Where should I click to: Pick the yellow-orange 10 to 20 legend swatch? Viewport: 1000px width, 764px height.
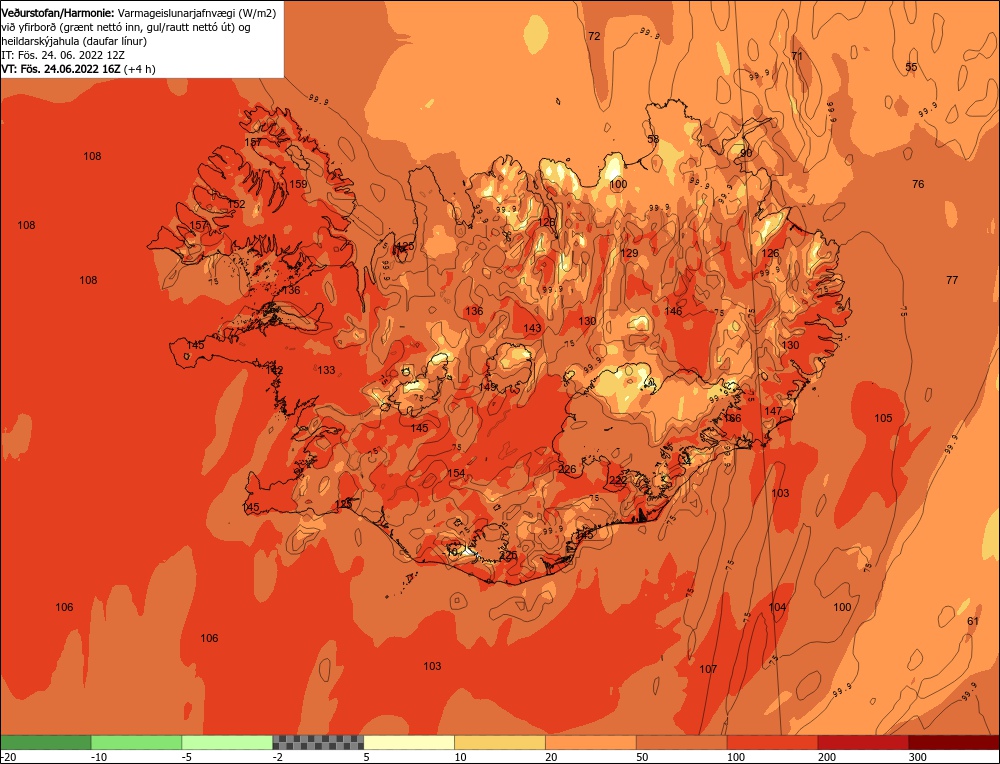[x=500, y=742]
